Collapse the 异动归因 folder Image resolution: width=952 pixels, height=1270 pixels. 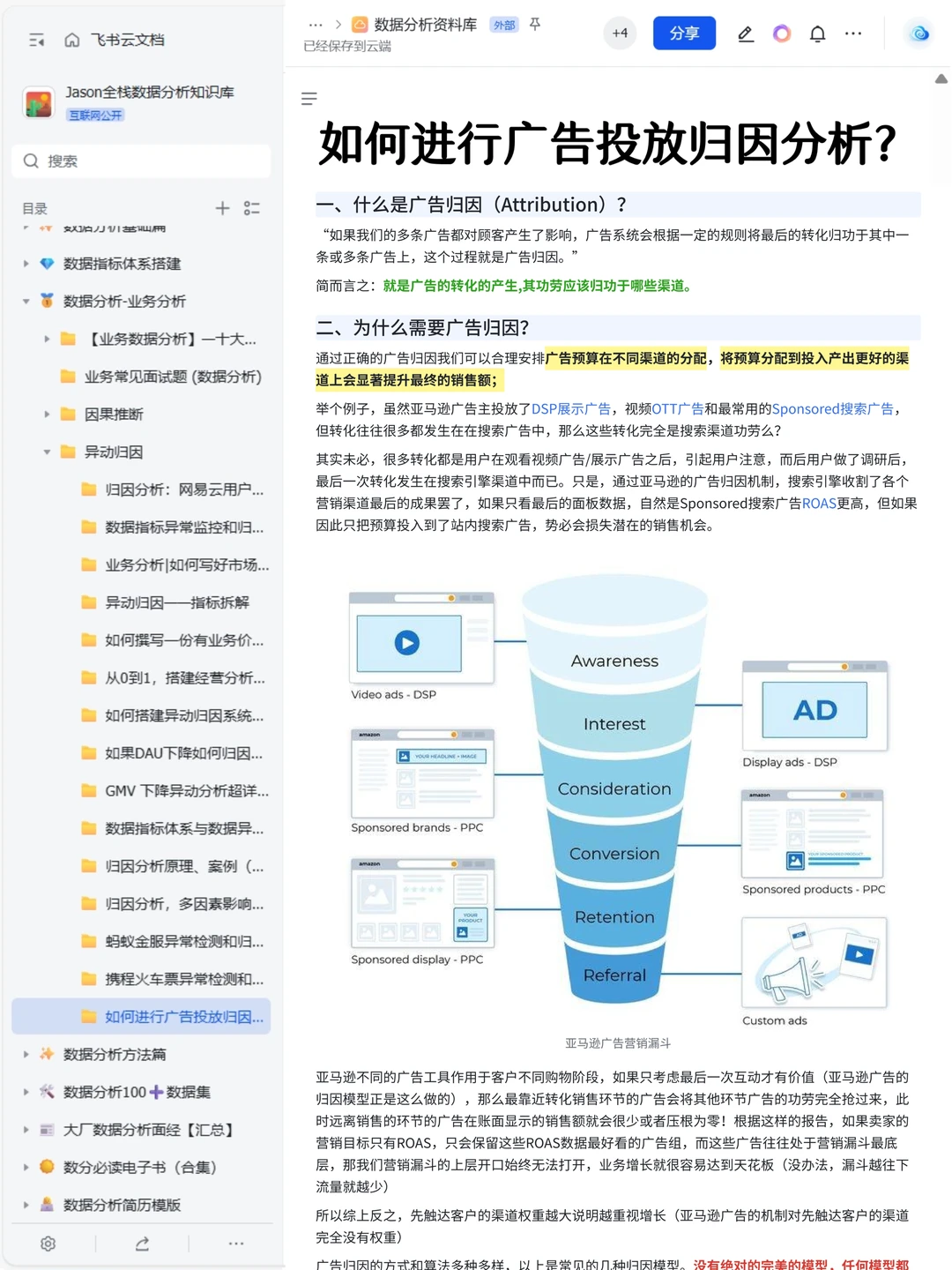tap(47, 452)
